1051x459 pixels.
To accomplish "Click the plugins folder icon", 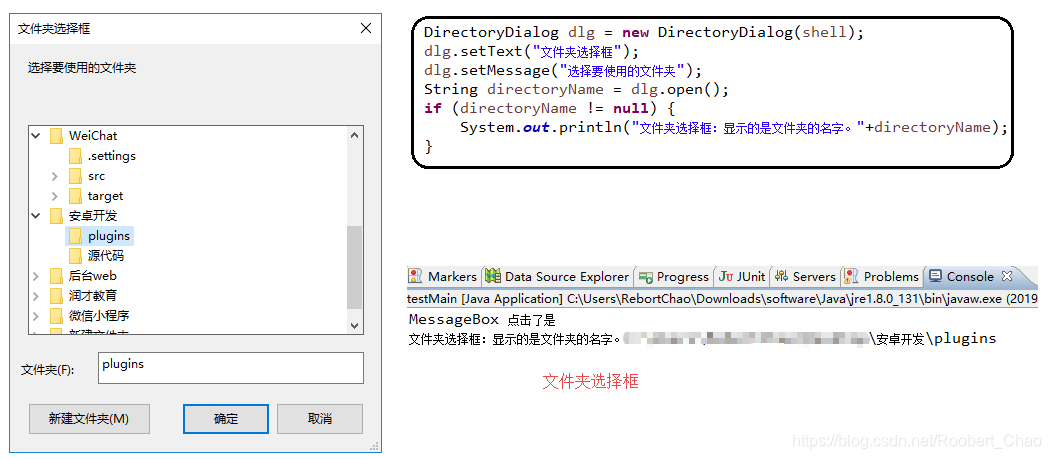I will pyautogui.click(x=75, y=236).
